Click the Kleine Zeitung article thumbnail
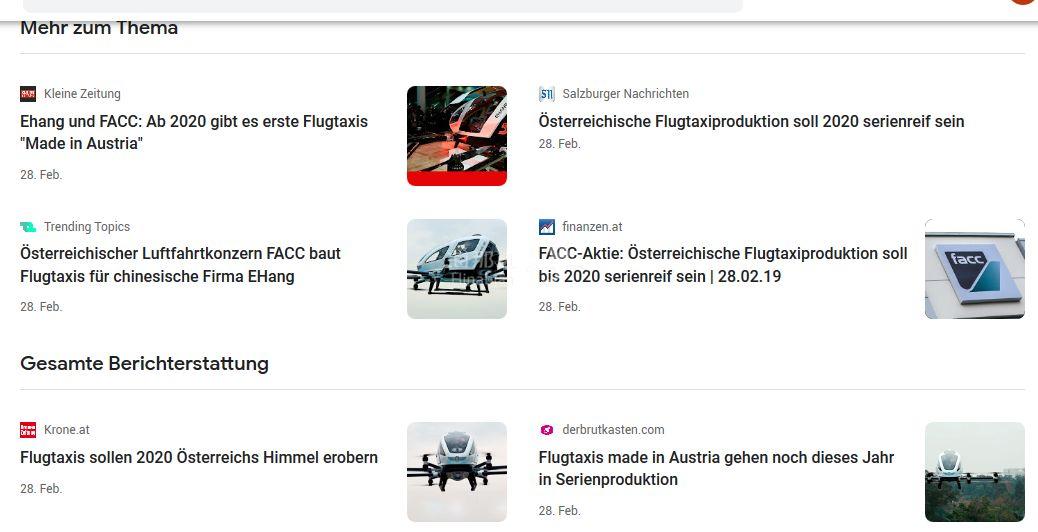Image resolution: width=1038 pixels, height=532 pixels. (456, 136)
